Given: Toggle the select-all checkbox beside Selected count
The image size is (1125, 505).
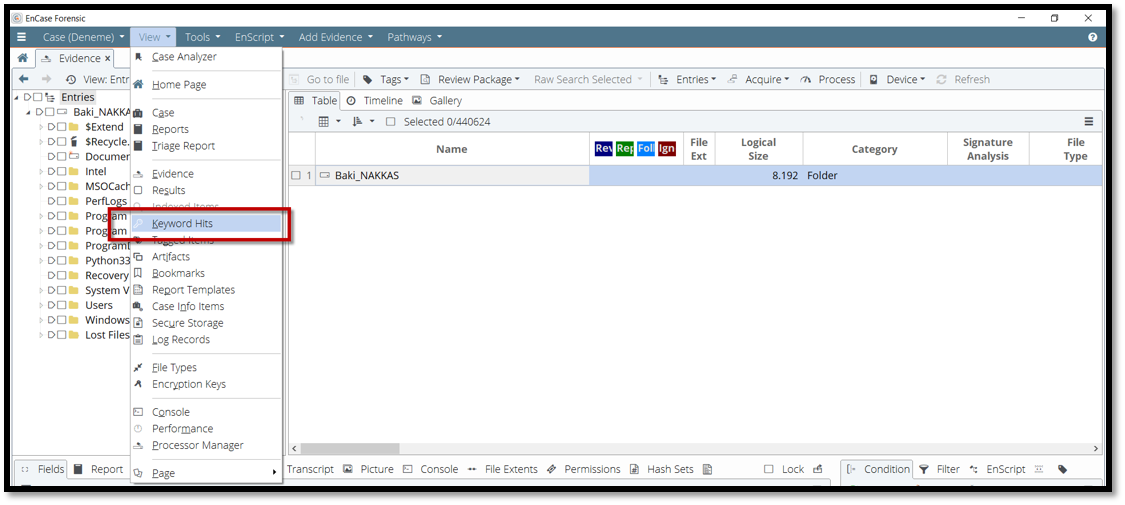Looking at the screenshot, I should (391, 122).
